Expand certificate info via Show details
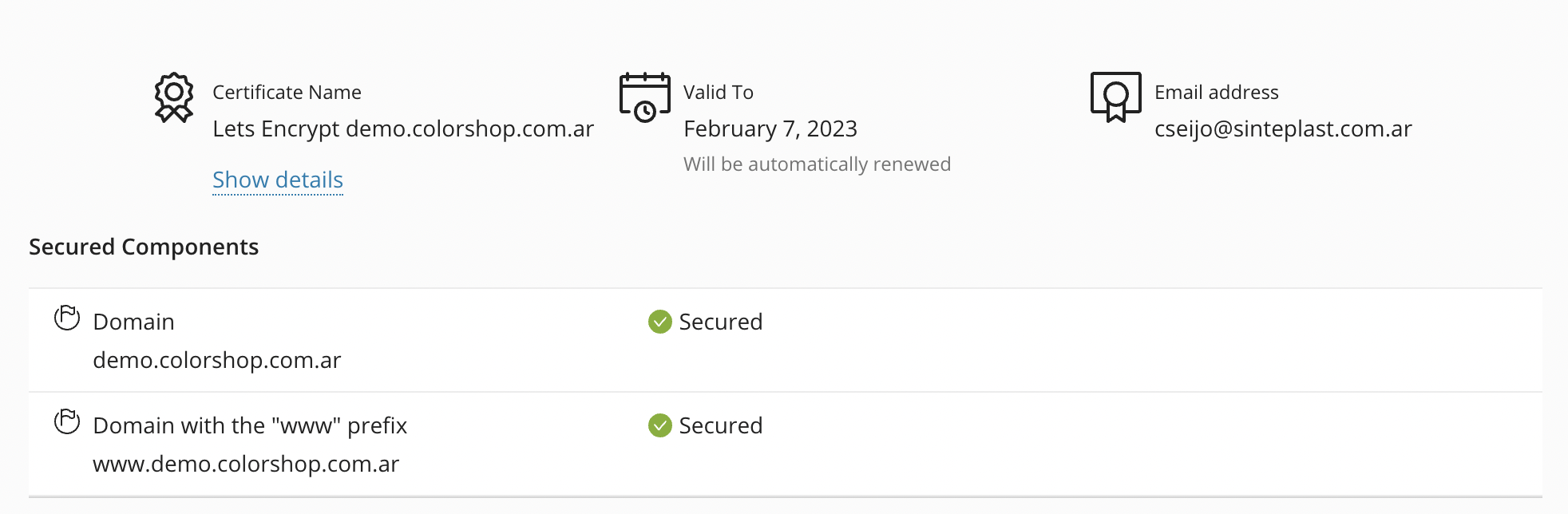Viewport: 1568px width, 514px height. coord(277,180)
